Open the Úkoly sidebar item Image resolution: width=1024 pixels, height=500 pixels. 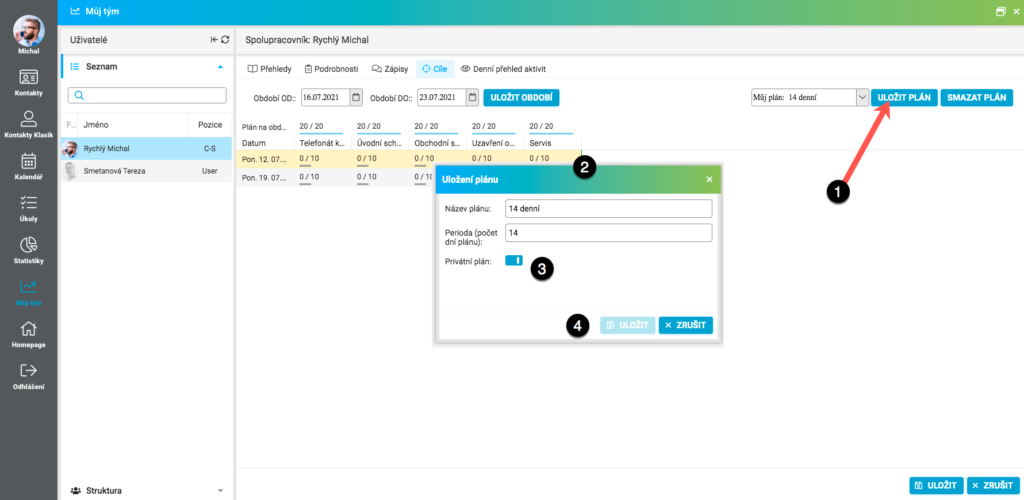[x=28, y=208]
